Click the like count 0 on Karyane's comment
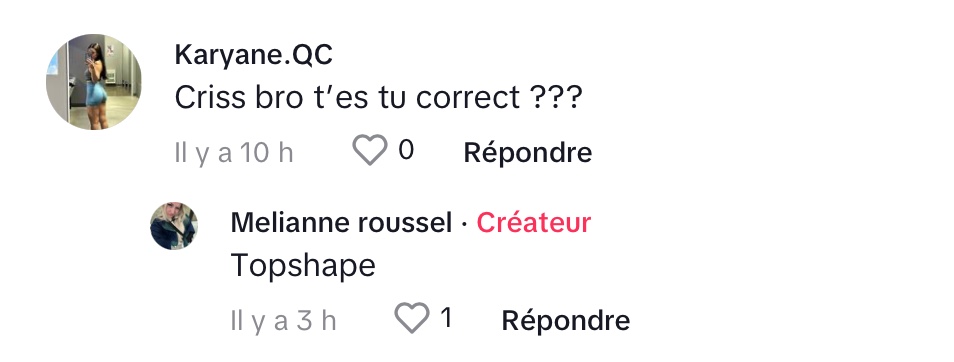 coord(406,150)
